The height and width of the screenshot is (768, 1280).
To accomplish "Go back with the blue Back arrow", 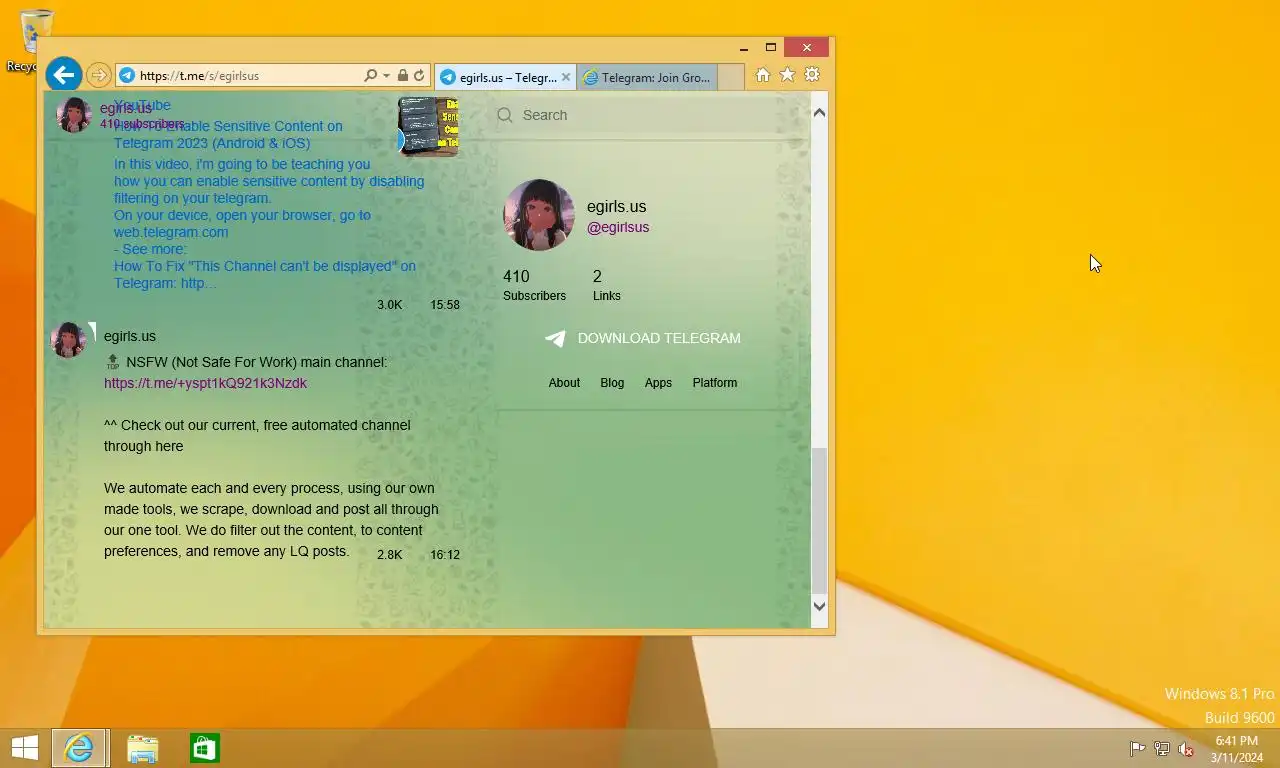I will tap(63, 75).
